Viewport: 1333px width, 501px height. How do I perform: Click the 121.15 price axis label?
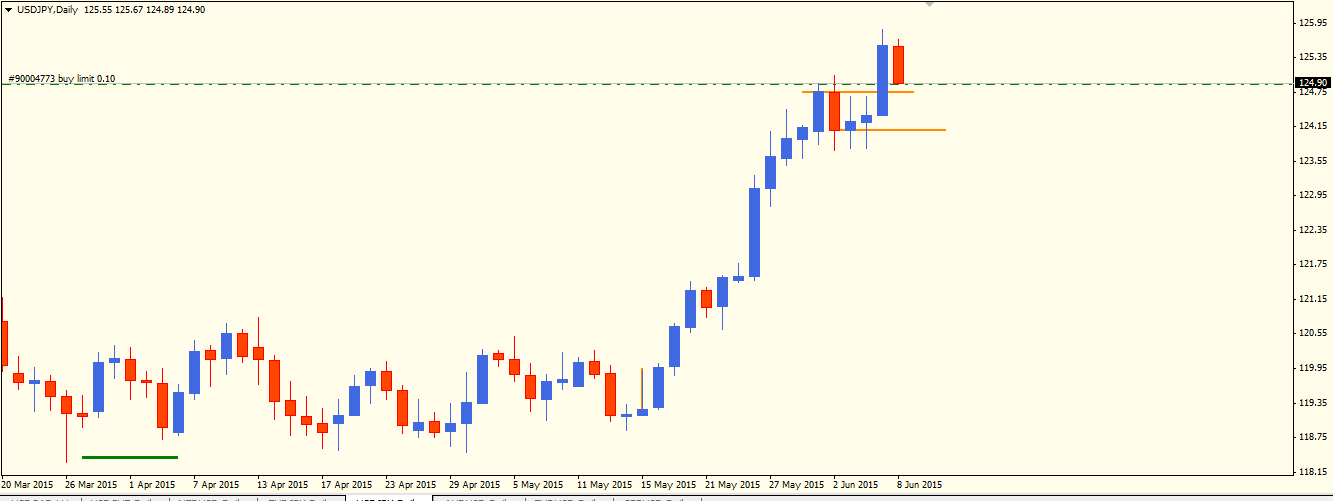(x=1312, y=299)
